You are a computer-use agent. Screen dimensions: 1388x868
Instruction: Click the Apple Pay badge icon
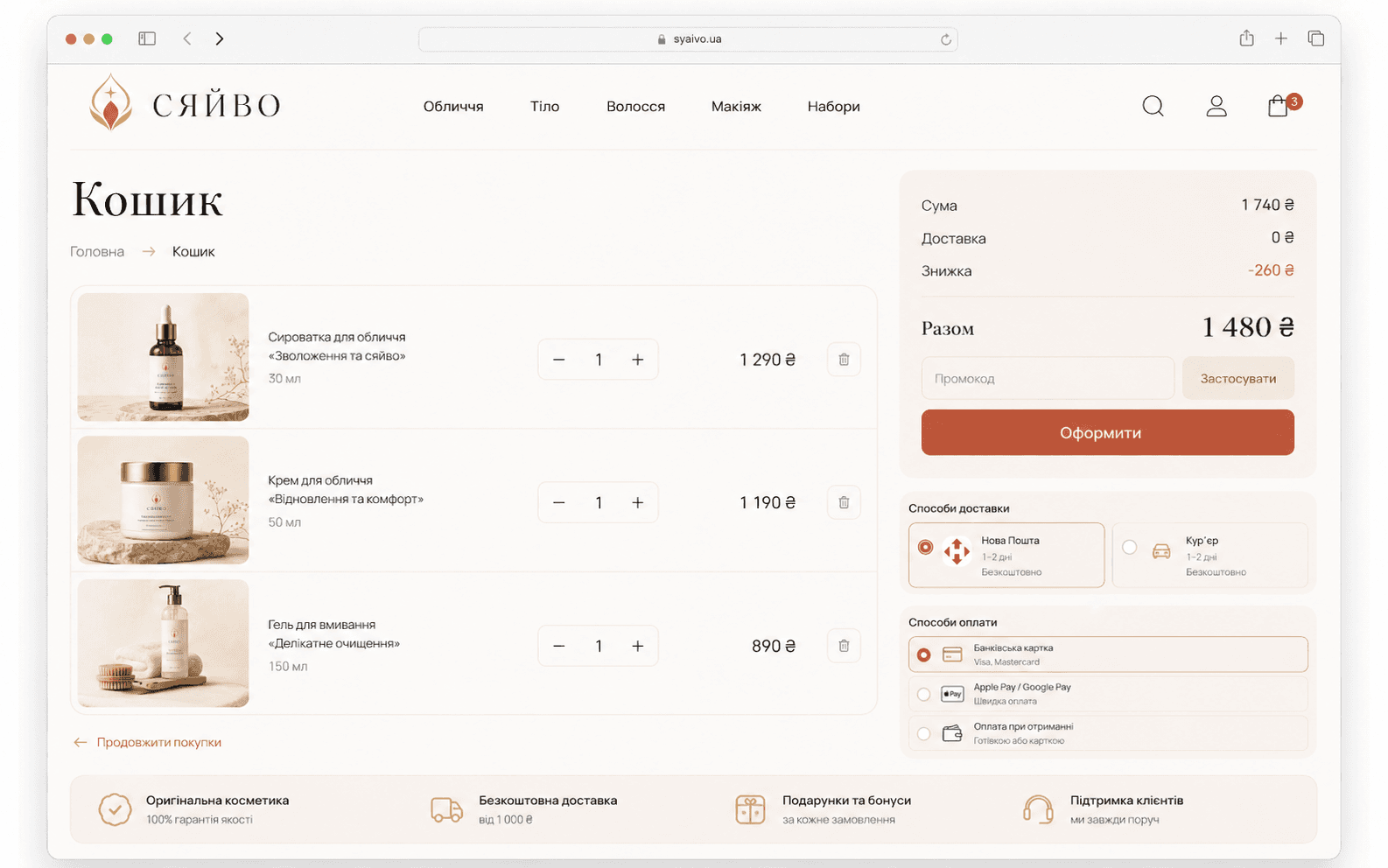tap(952, 694)
